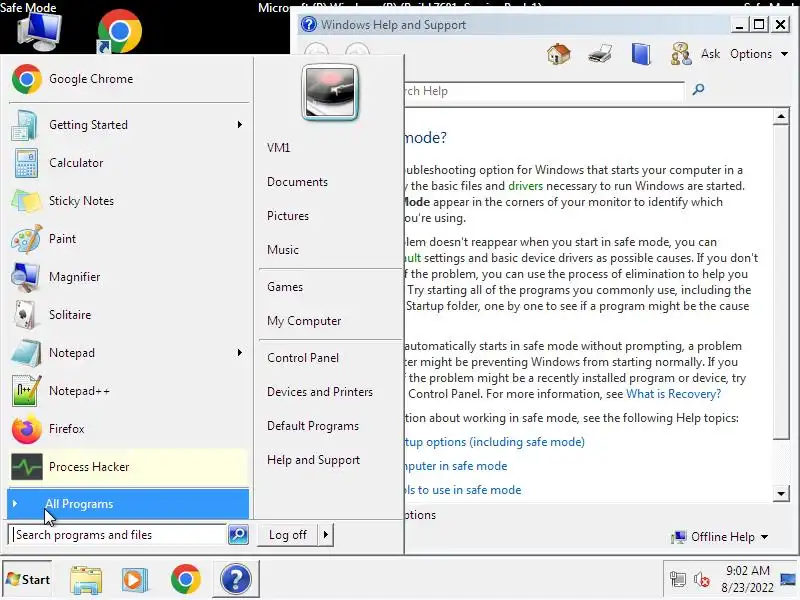Click the Help window scroll down arrow
Image resolution: width=800 pixels, height=600 pixels.
(x=781, y=493)
